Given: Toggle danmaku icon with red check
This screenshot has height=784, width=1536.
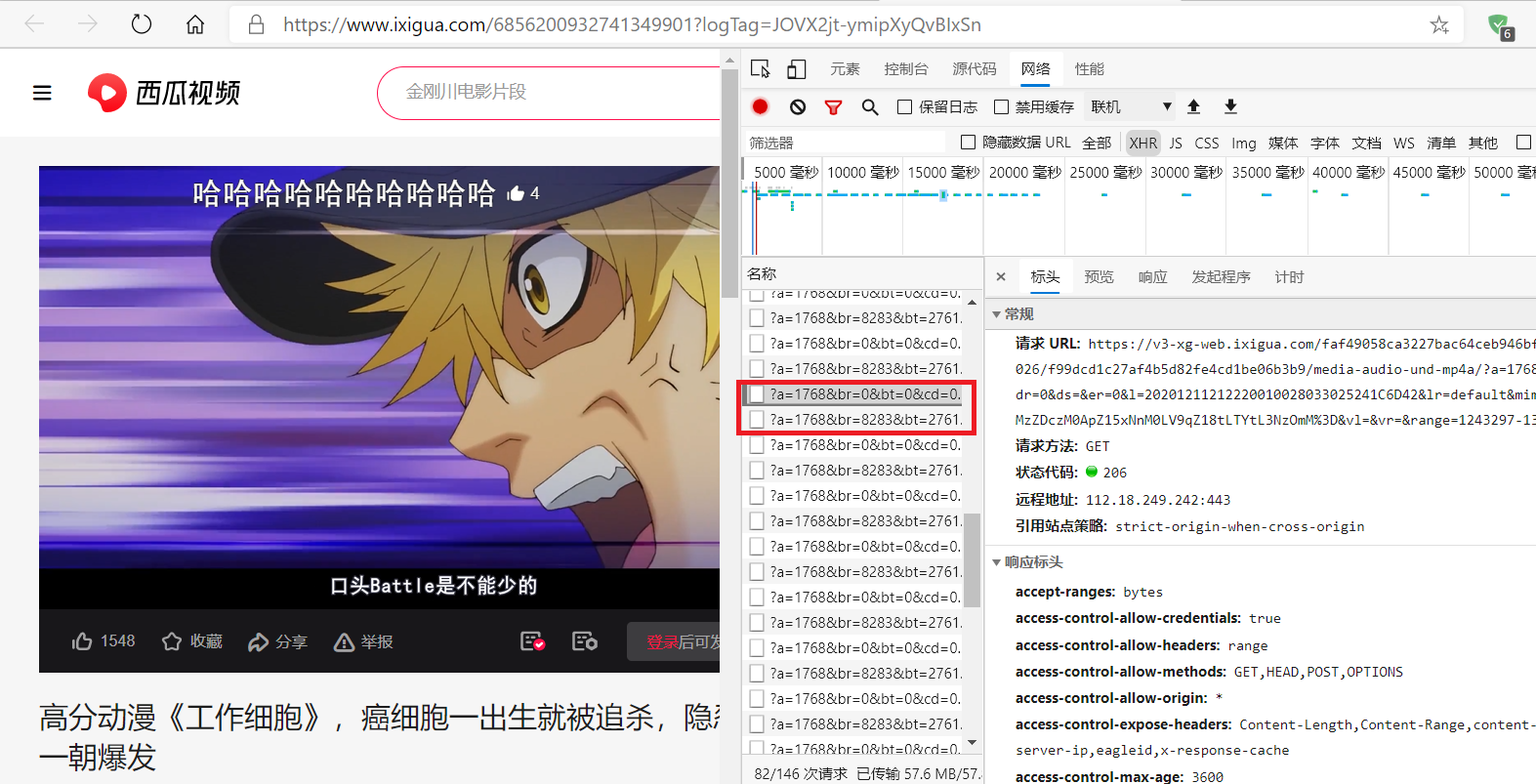Looking at the screenshot, I should [532, 641].
